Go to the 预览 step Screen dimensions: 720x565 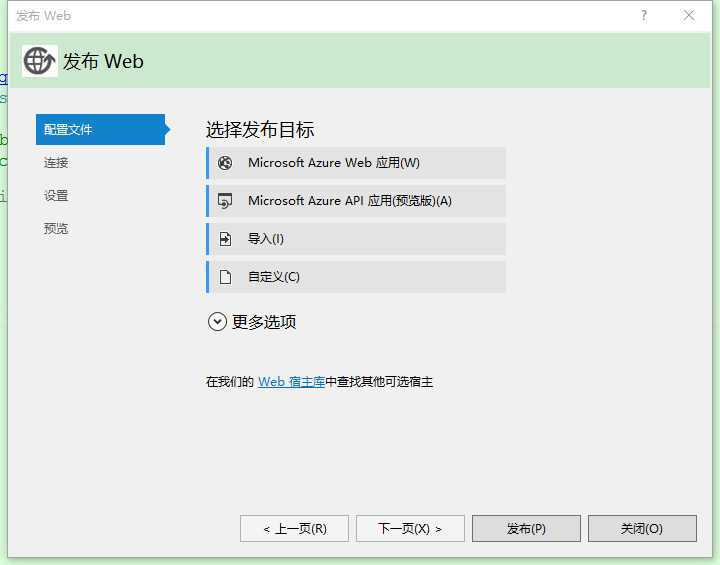56,229
